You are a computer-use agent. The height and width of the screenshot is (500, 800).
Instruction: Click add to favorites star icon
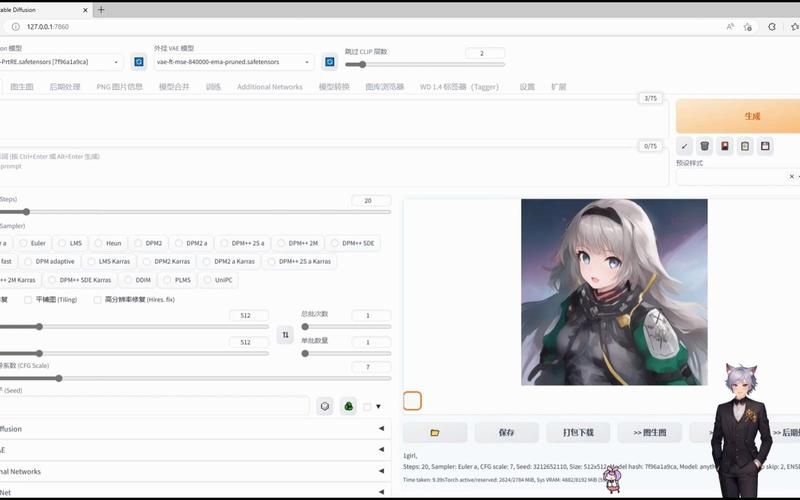pos(748,27)
